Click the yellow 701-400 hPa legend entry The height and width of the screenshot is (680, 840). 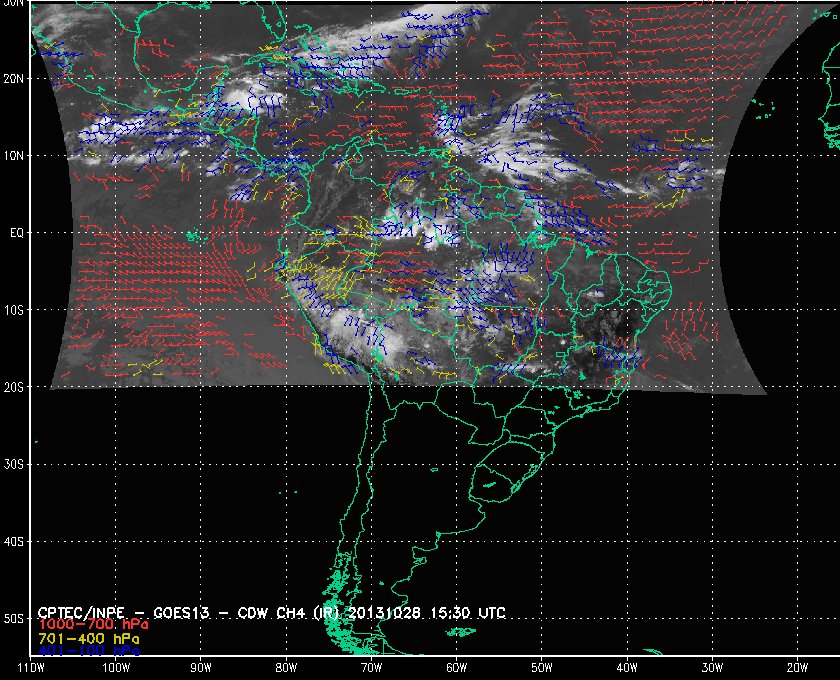coord(88,639)
